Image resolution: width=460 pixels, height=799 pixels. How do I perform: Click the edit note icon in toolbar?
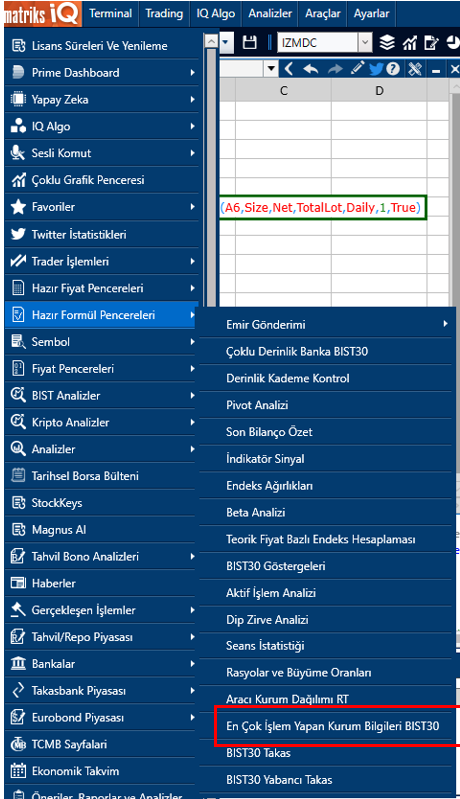coord(431,43)
